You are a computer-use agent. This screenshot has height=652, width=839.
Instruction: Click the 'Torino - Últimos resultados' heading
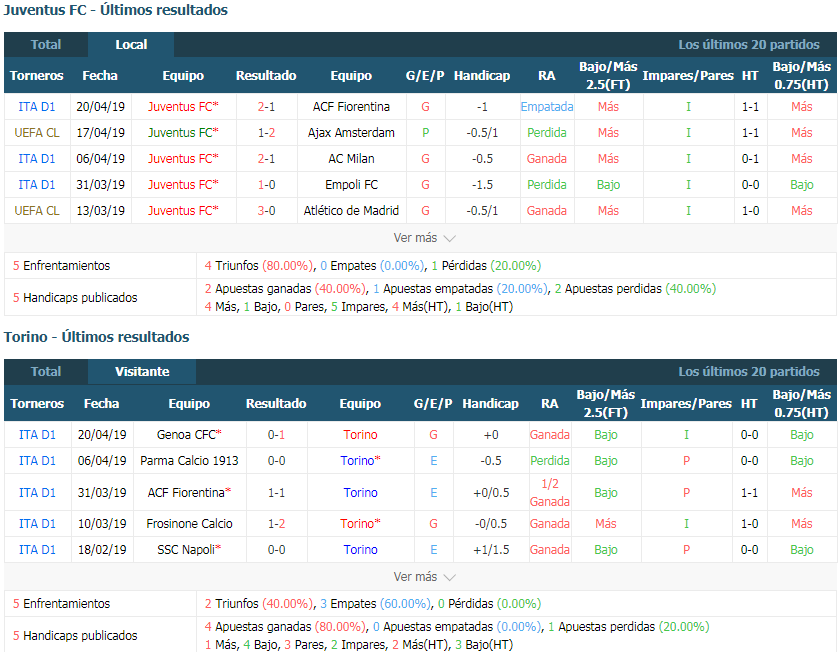point(97,337)
